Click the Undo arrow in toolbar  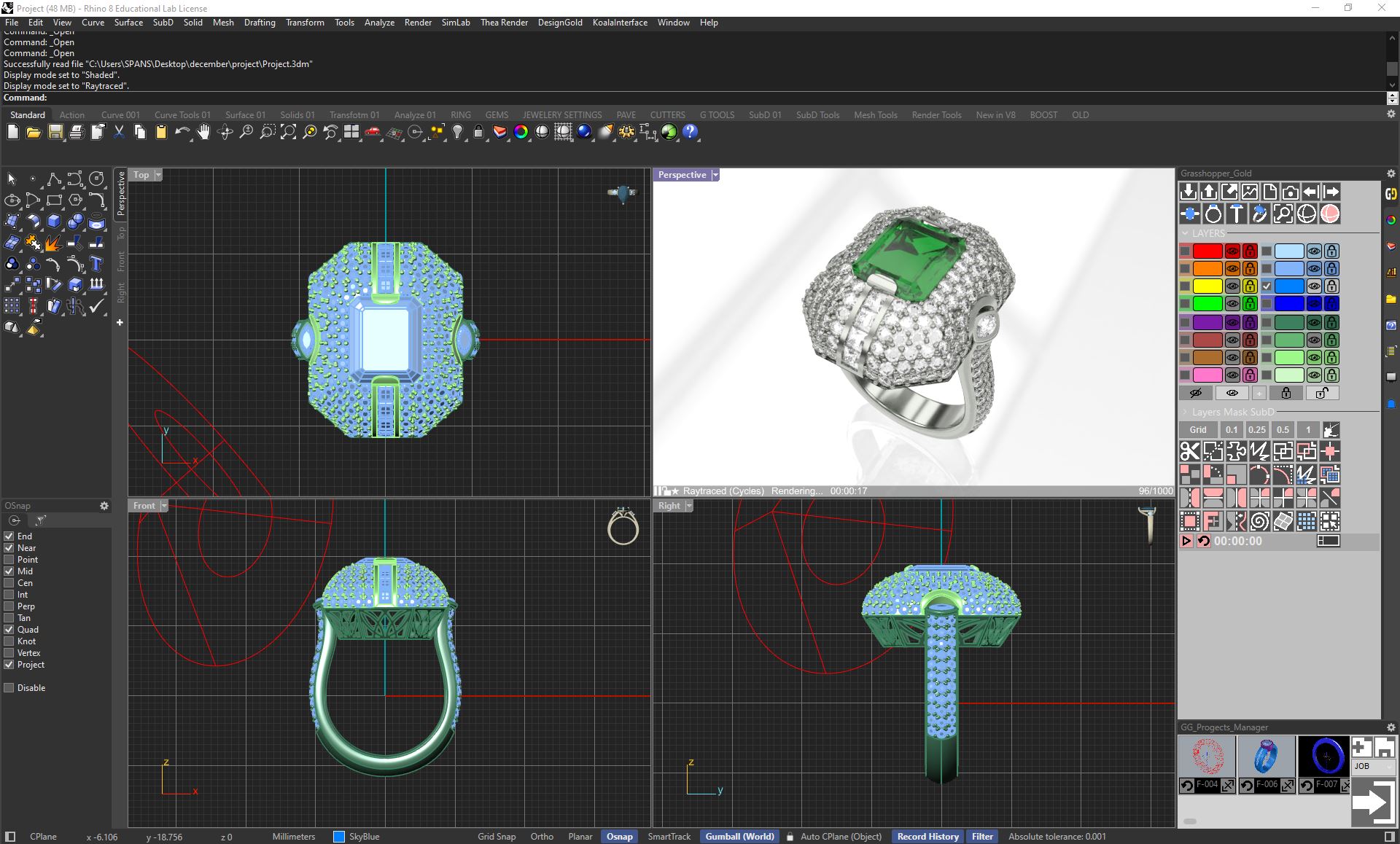(x=182, y=132)
